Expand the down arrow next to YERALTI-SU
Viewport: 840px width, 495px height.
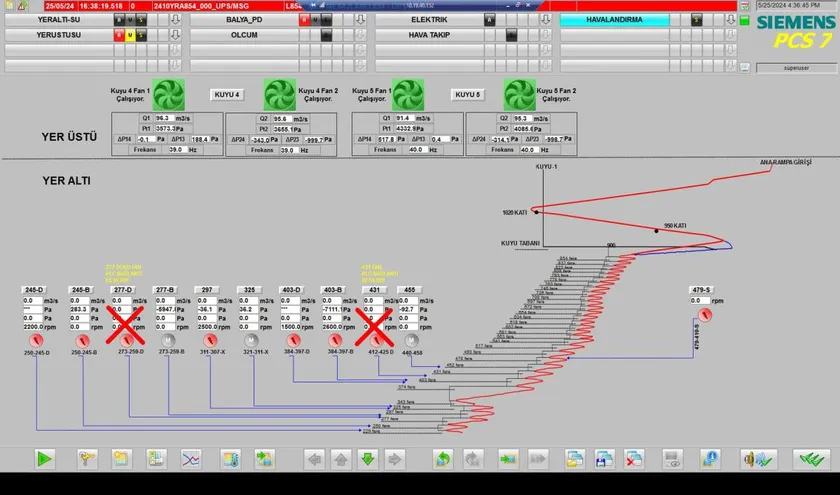click(x=175, y=19)
